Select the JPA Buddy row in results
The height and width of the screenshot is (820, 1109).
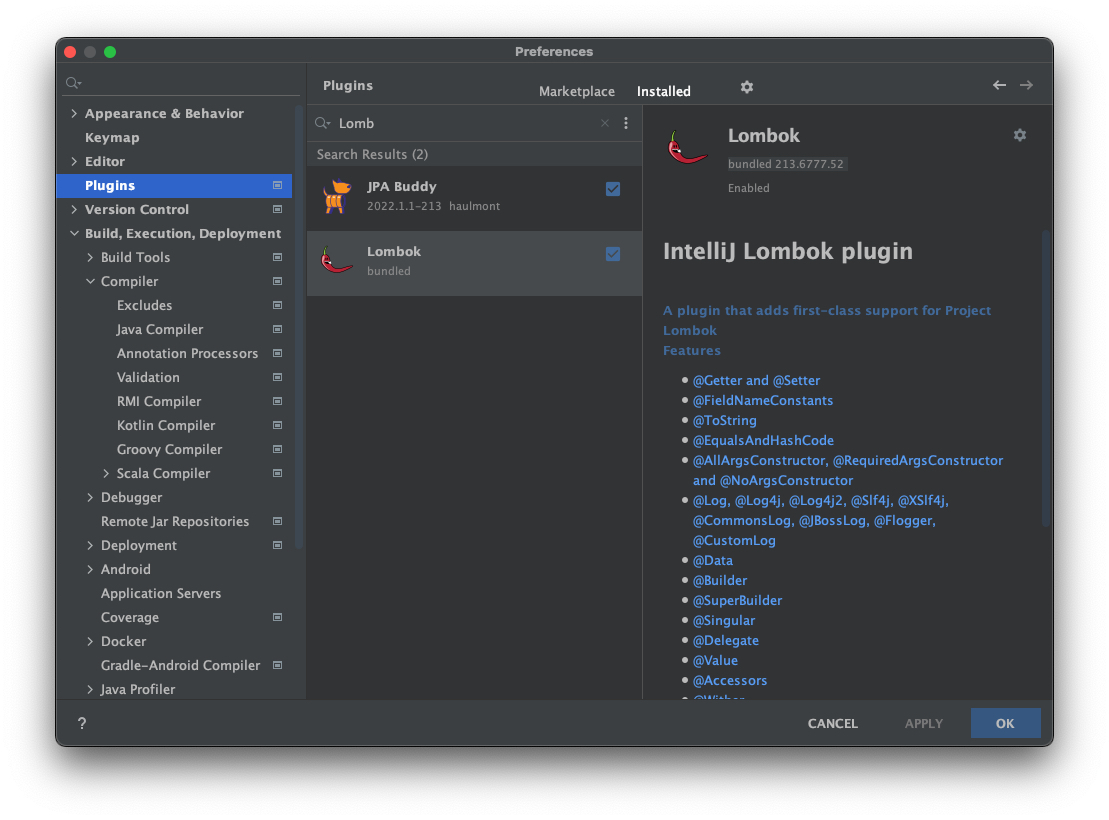click(x=475, y=198)
